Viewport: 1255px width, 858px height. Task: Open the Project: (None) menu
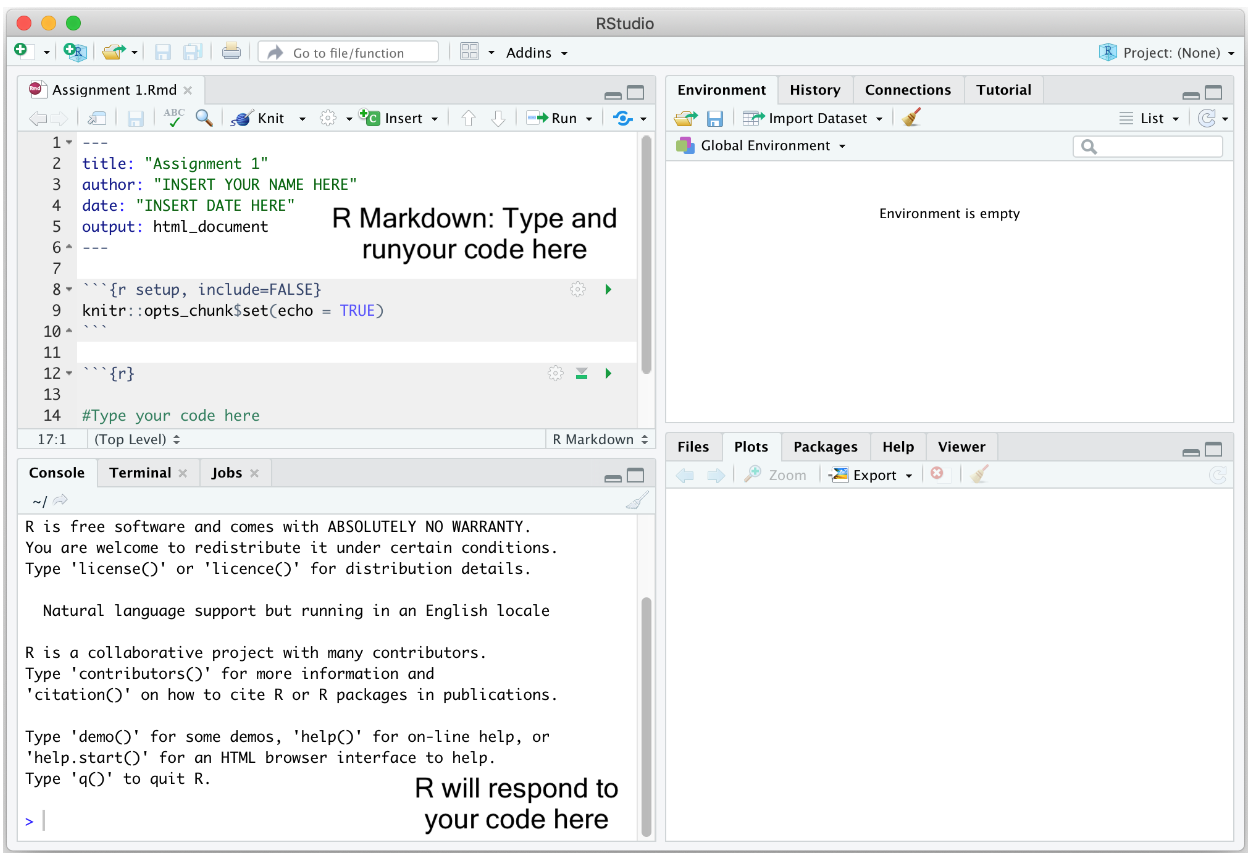pos(1166,53)
